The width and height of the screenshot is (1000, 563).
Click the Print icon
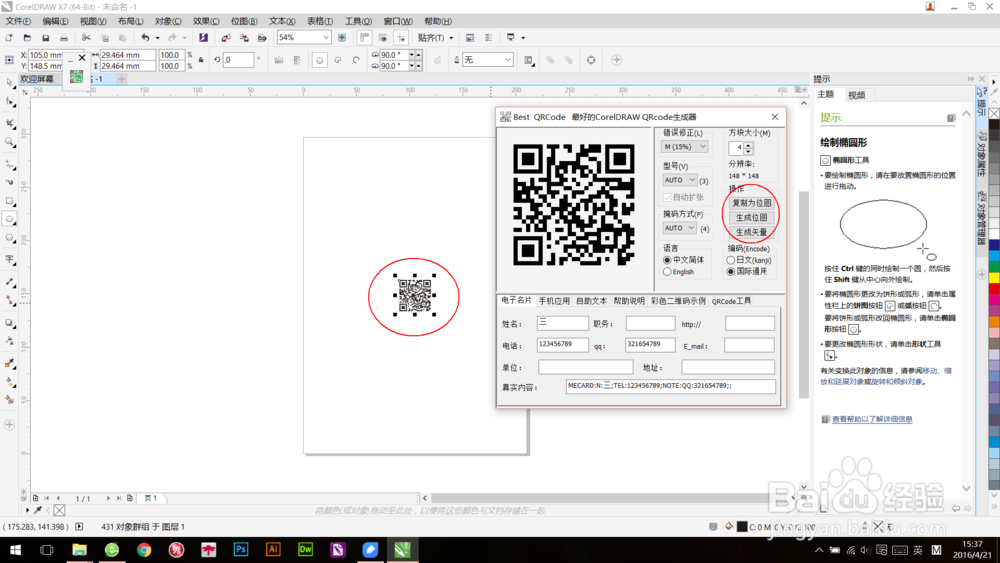tap(64, 38)
